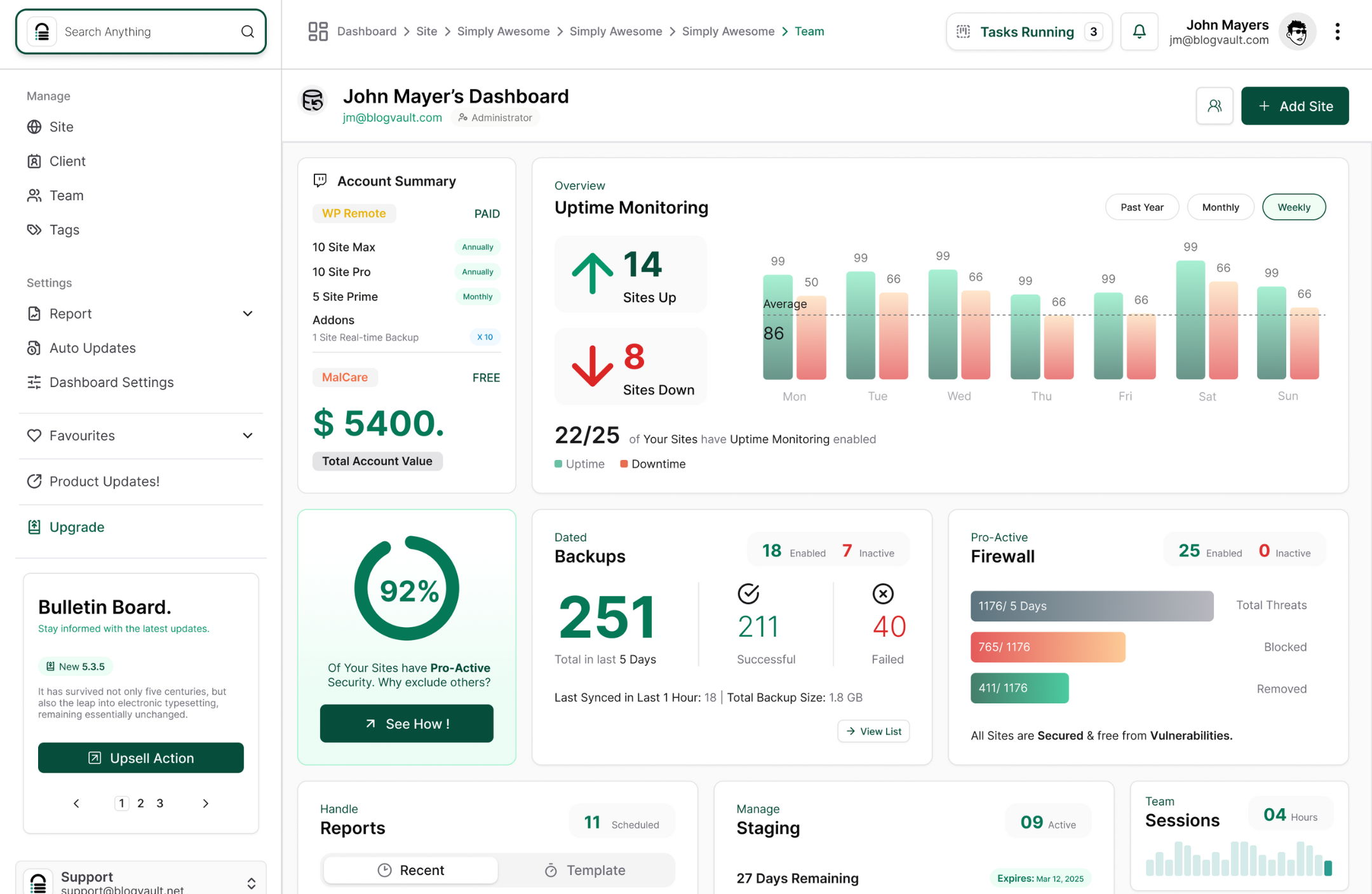Click the 765/1176 Blocked threats bar
1372x894 pixels.
pos(1047,647)
